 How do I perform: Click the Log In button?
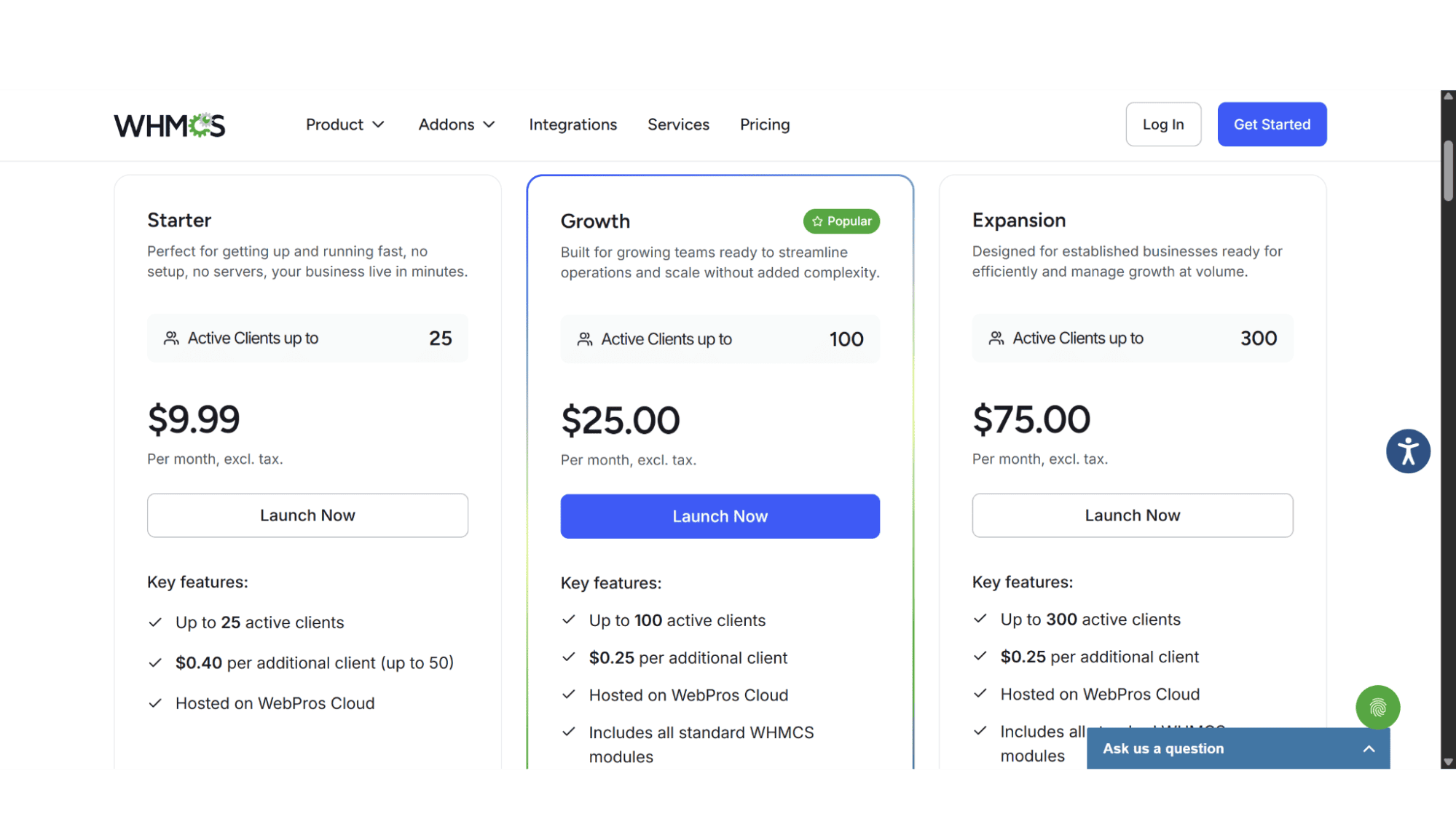coord(1163,124)
